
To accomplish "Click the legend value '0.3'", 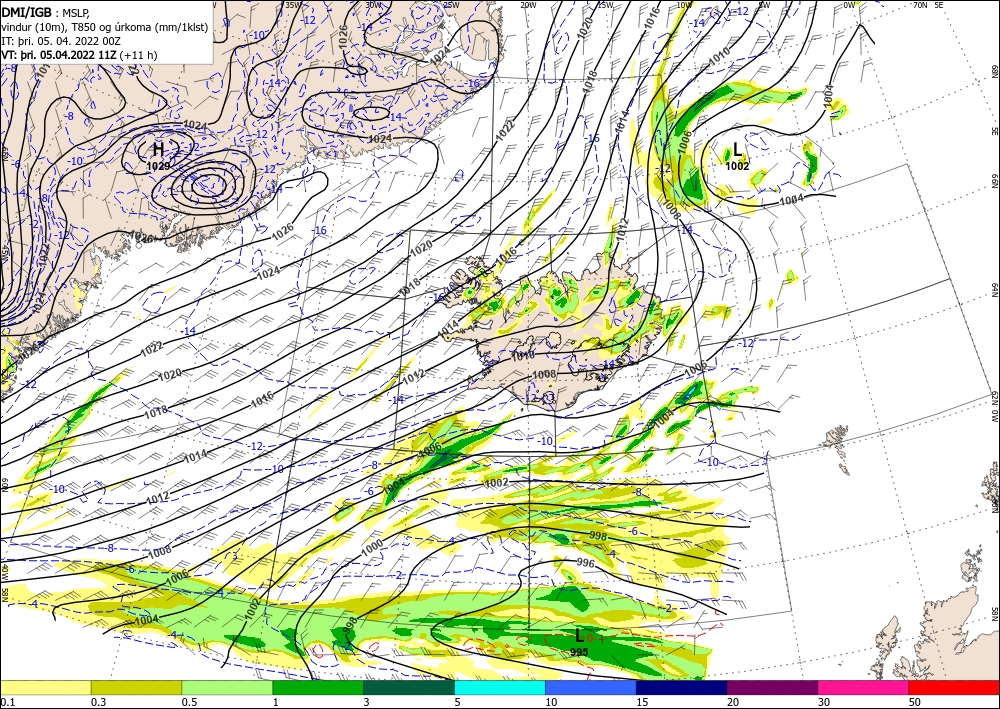I will coord(98,702).
